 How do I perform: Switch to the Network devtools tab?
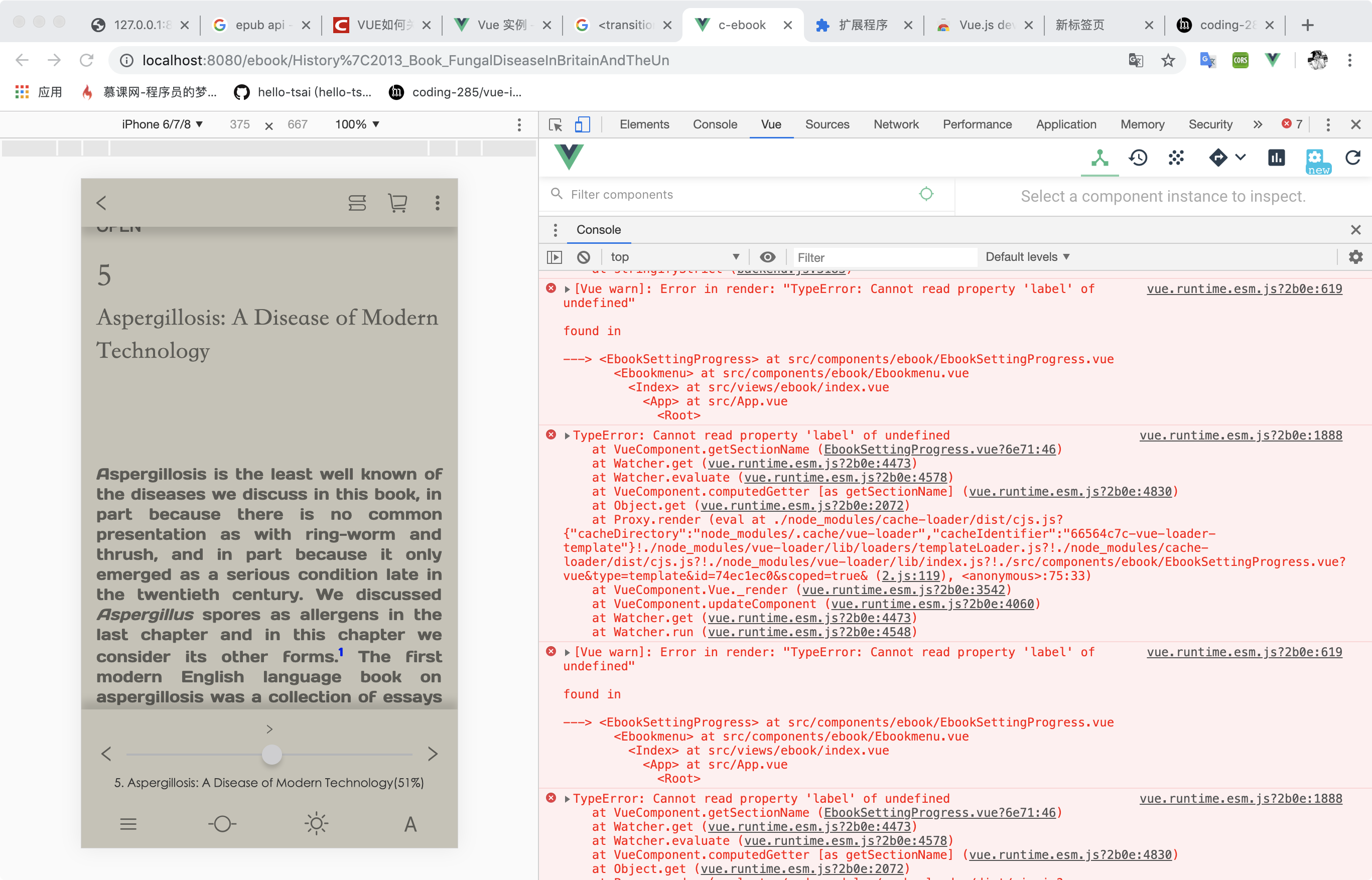[895, 124]
